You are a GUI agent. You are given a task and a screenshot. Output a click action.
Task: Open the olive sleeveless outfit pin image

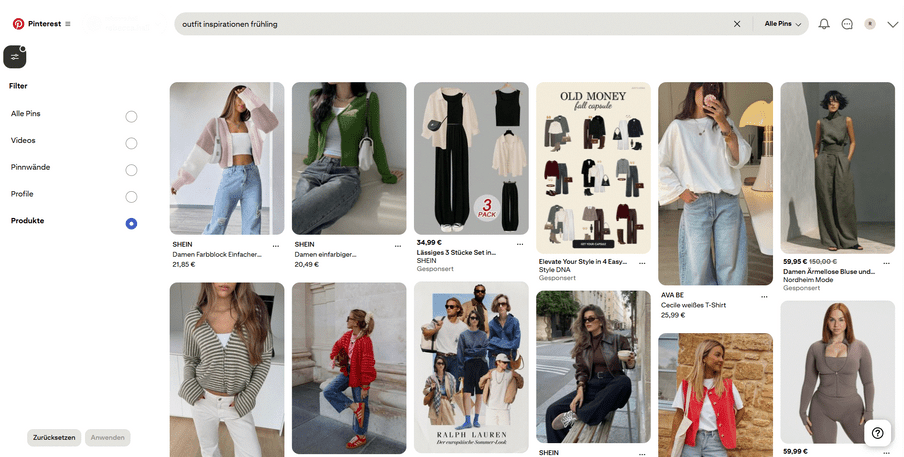tap(838, 168)
